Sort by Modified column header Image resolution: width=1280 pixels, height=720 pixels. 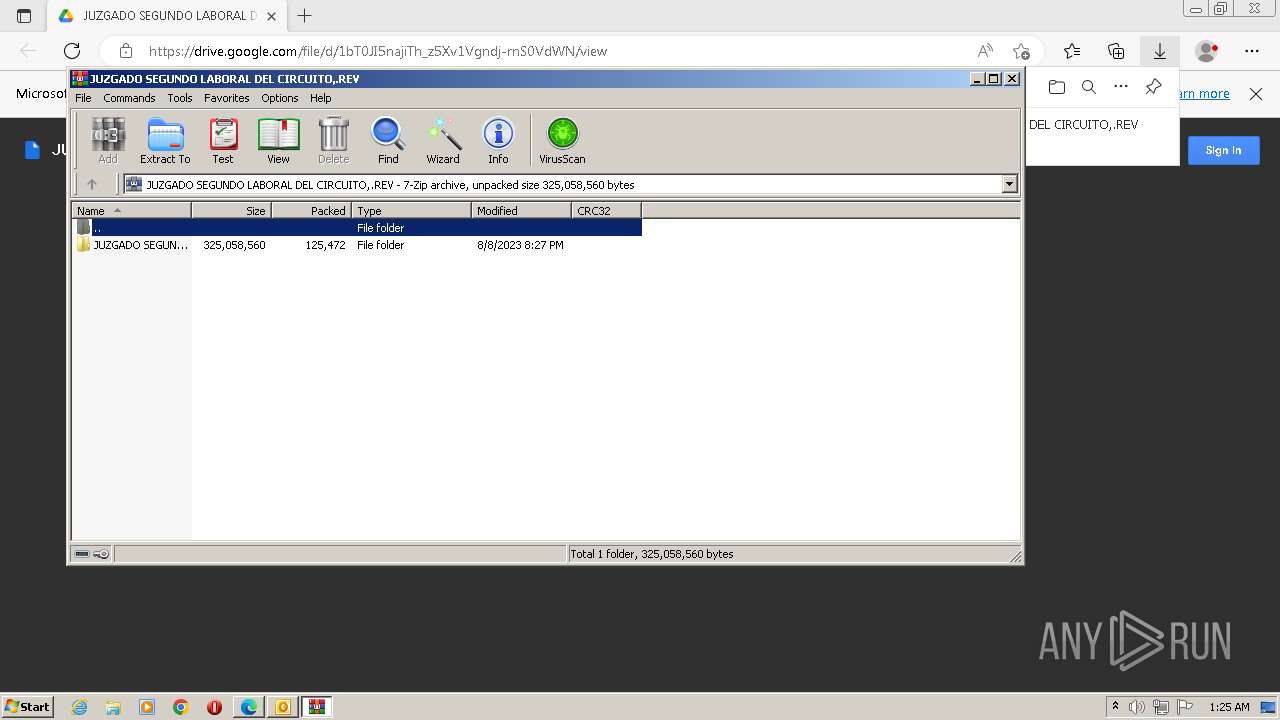pyautogui.click(x=521, y=210)
